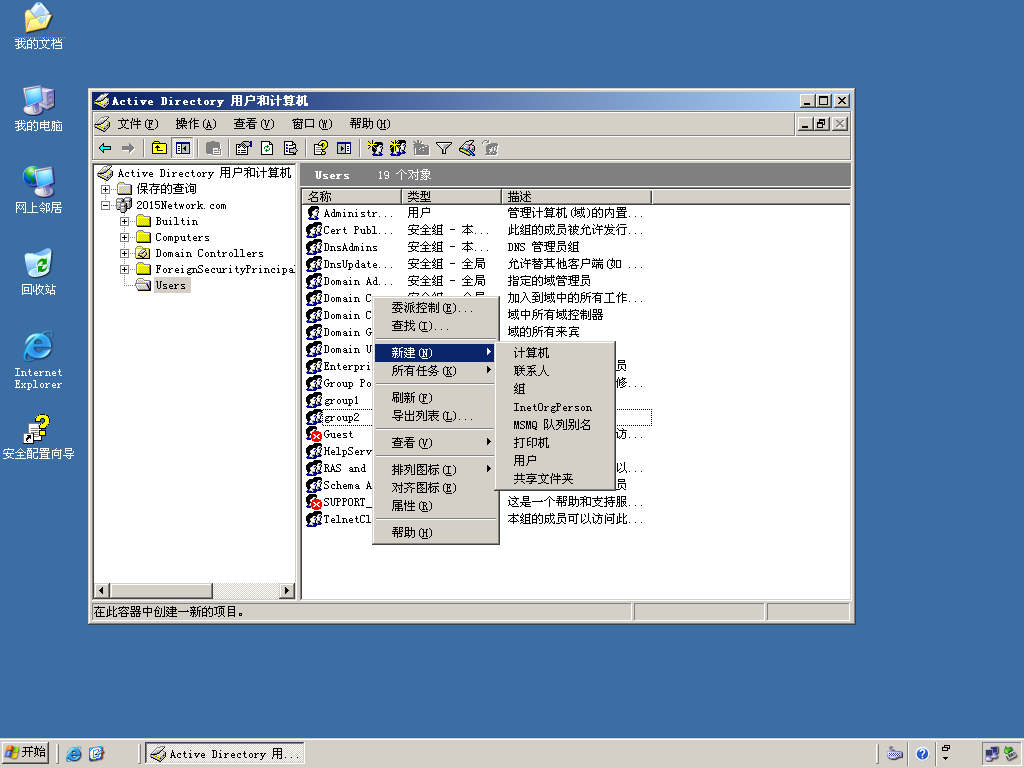Image resolution: width=1024 pixels, height=768 pixels.
Task: Click the keyboard icon in the taskbar
Action: pyautogui.click(x=895, y=754)
